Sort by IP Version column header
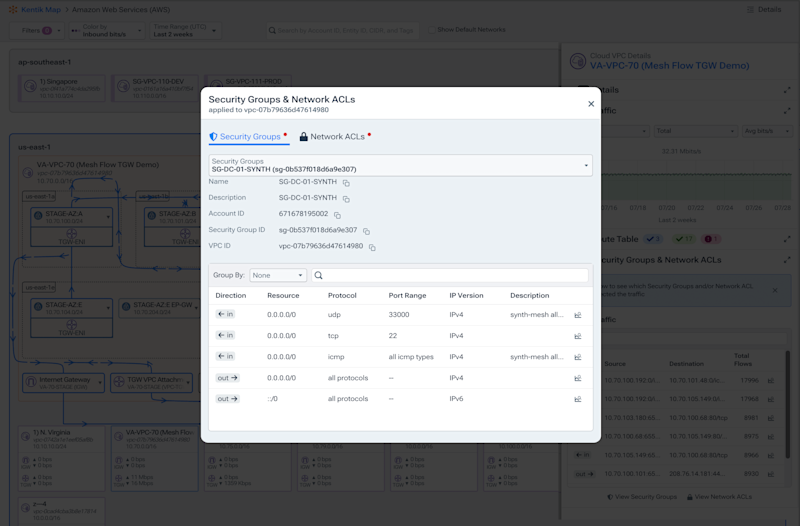 coord(466,295)
